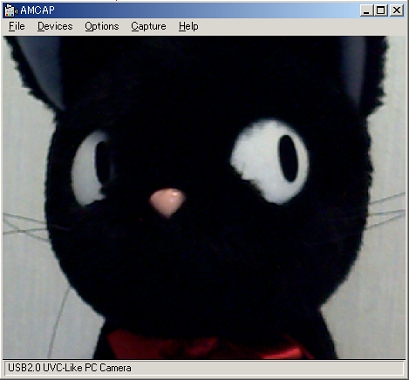
Task: Open the Options menu
Action: [x=102, y=26]
